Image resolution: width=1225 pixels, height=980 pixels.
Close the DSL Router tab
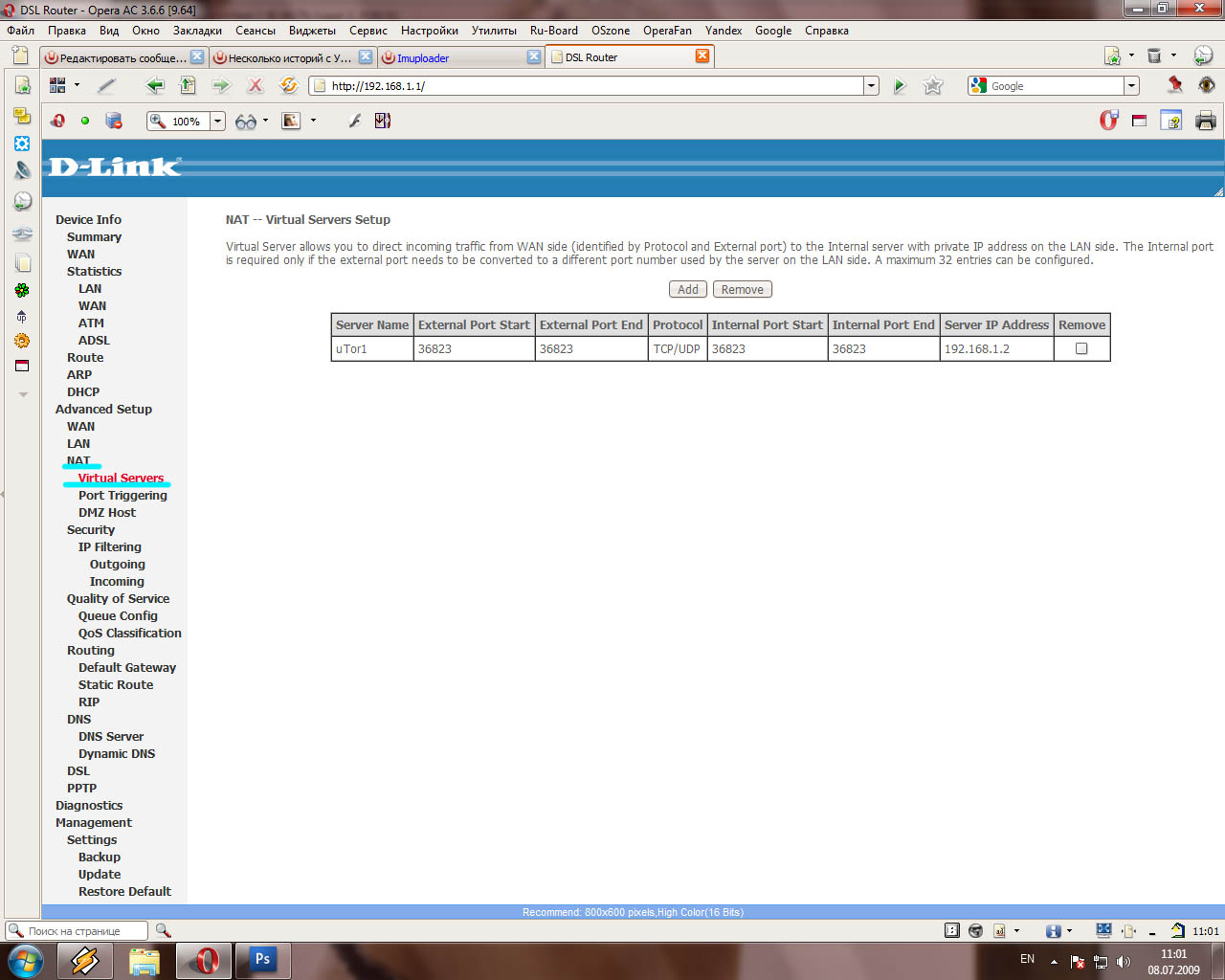(x=702, y=56)
